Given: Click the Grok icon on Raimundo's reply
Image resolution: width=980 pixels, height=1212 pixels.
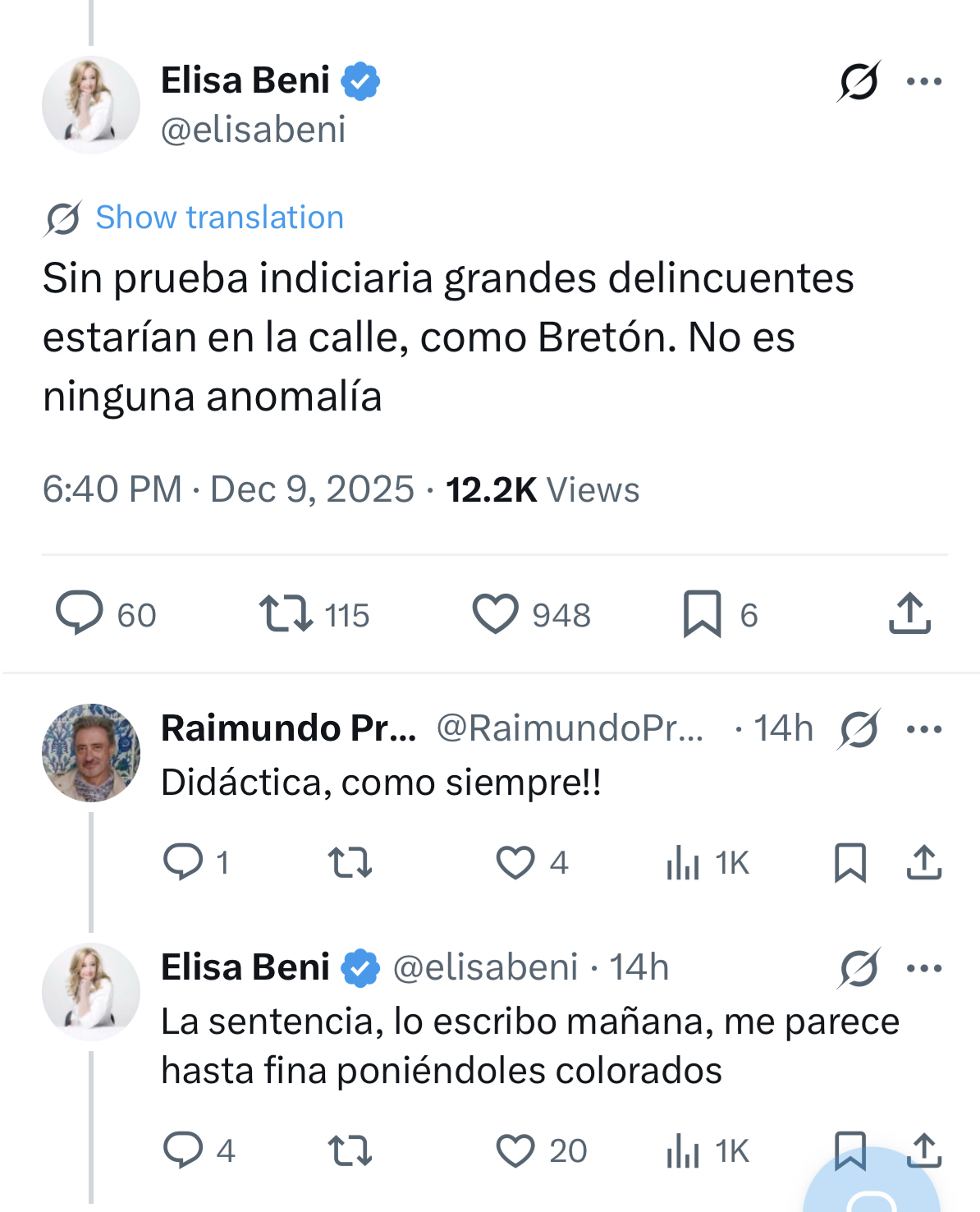Looking at the screenshot, I should point(859,729).
